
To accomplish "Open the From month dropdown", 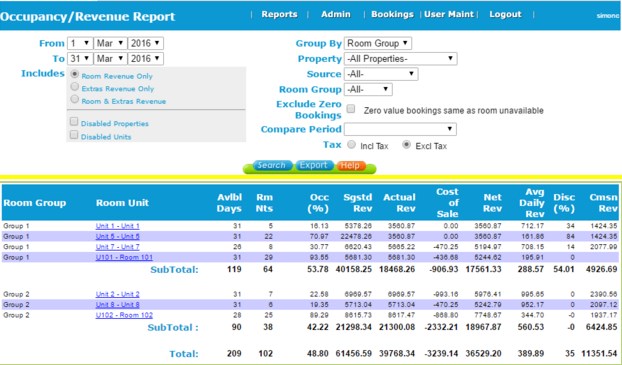I will pos(110,43).
